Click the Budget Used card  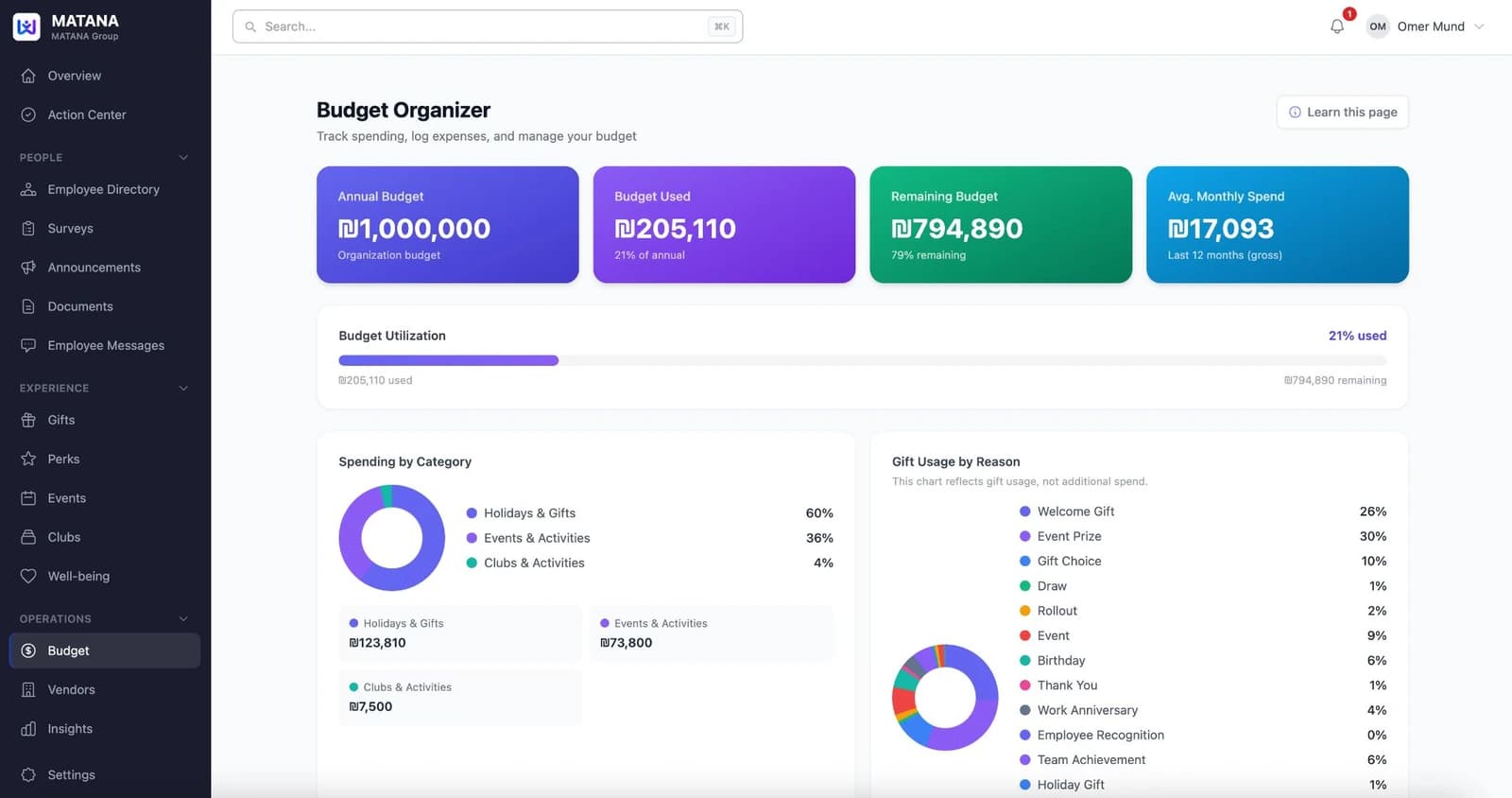(724, 225)
